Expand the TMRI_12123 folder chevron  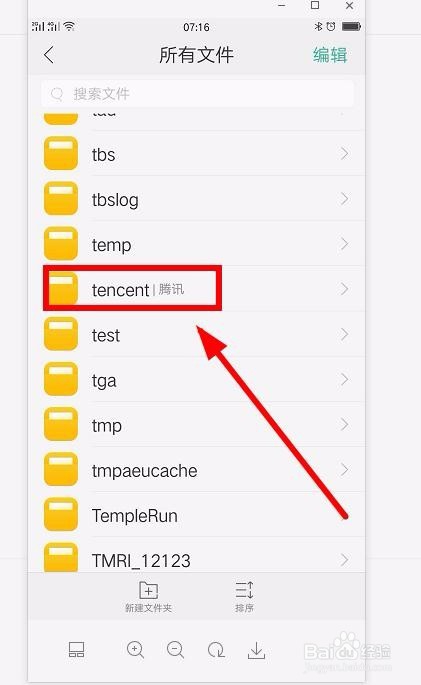coord(345,560)
